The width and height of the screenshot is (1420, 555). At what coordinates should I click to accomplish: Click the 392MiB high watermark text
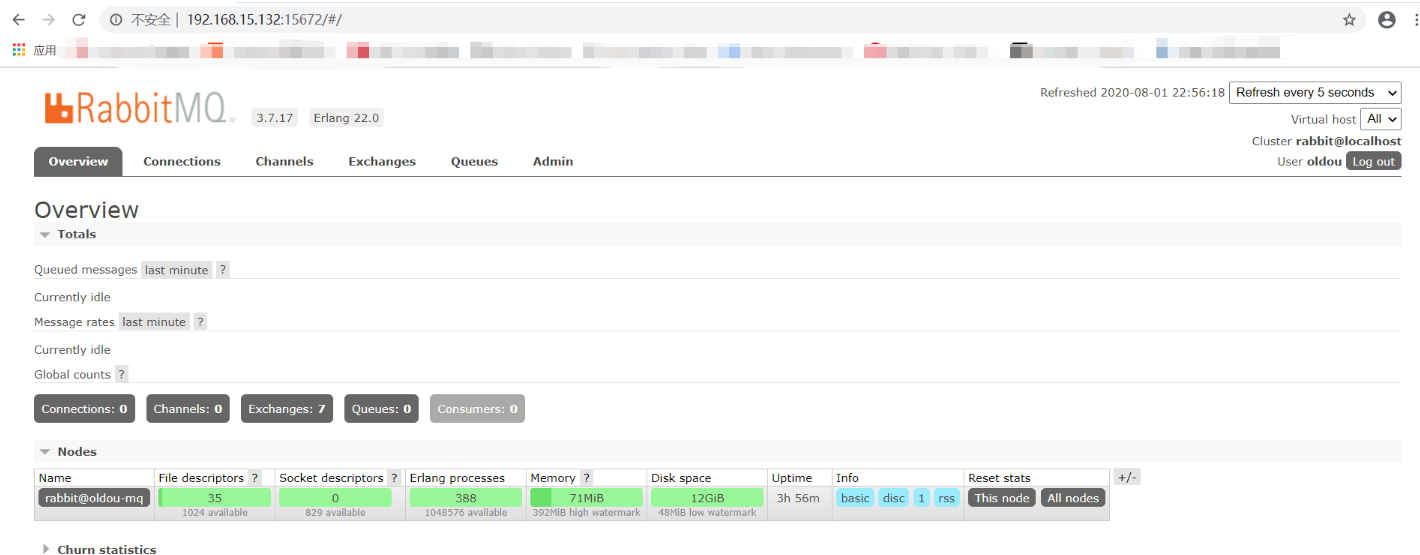[586, 513]
